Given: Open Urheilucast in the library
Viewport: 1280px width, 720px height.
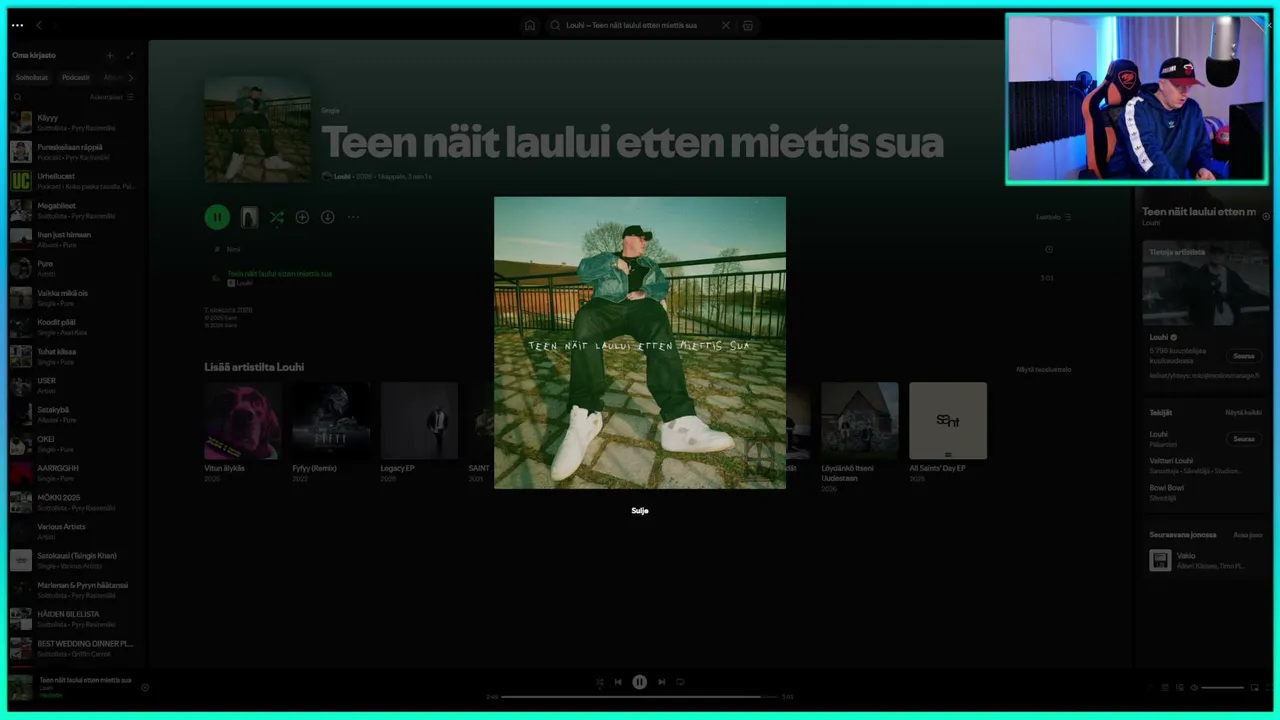Looking at the screenshot, I should click(x=74, y=181).
